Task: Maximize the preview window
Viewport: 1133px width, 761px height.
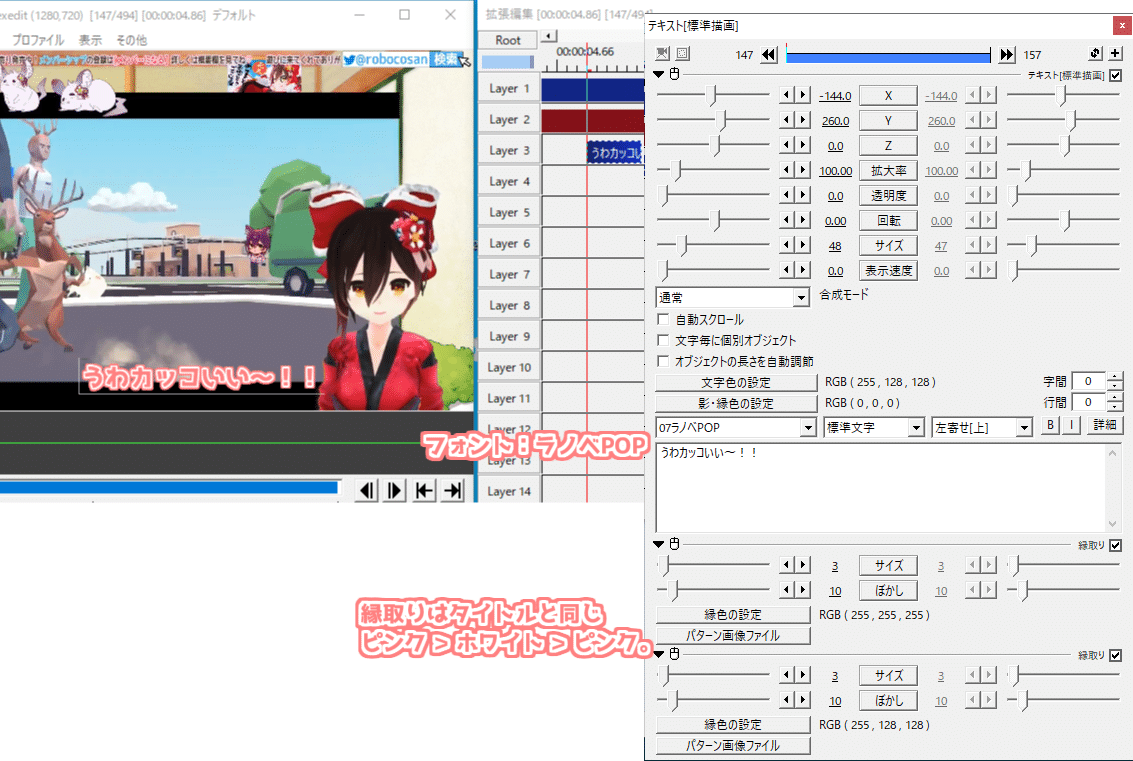Action: click(x=405, y=14)
